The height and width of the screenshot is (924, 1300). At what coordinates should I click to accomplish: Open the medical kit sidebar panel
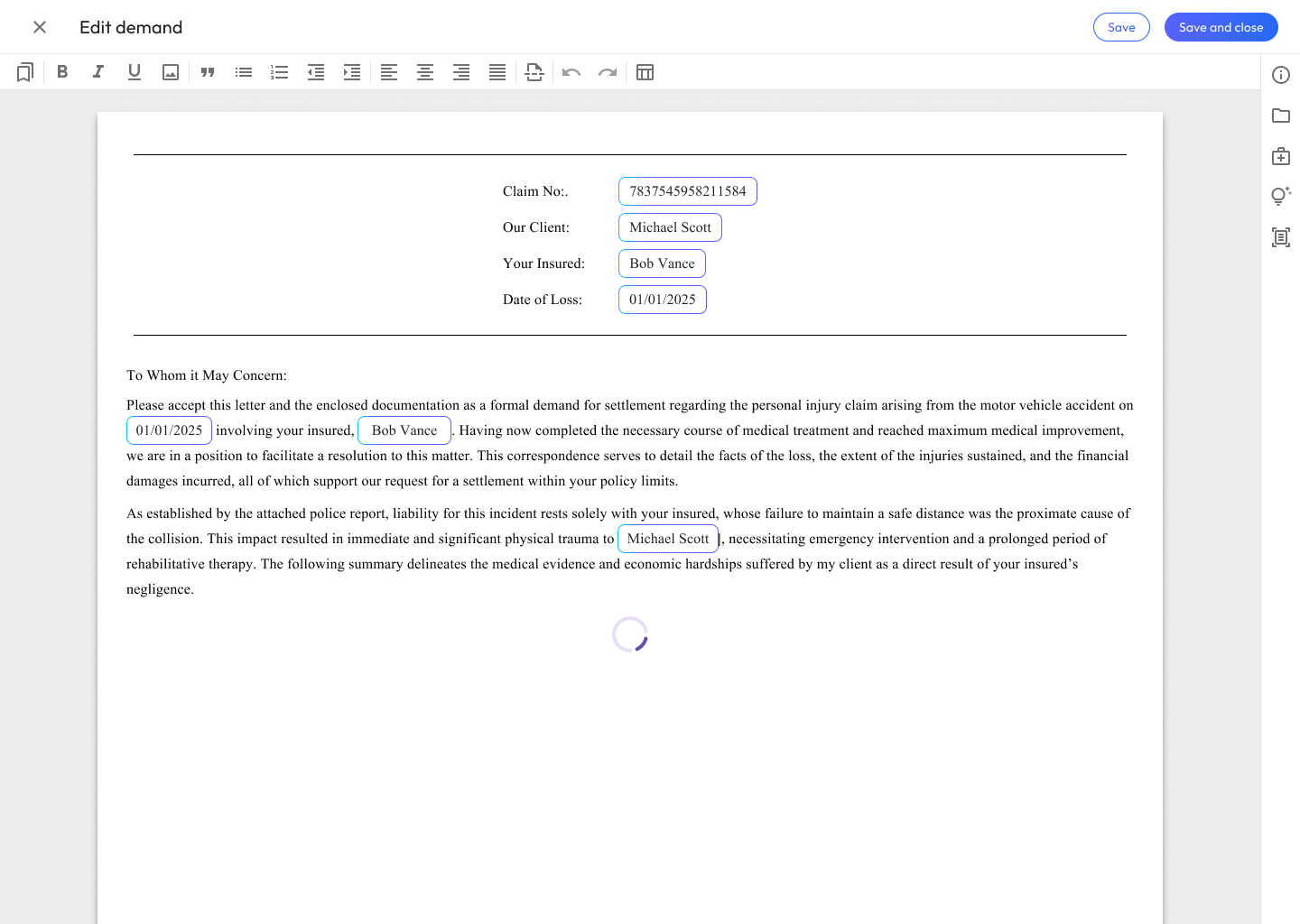[x=1281, y=156]
